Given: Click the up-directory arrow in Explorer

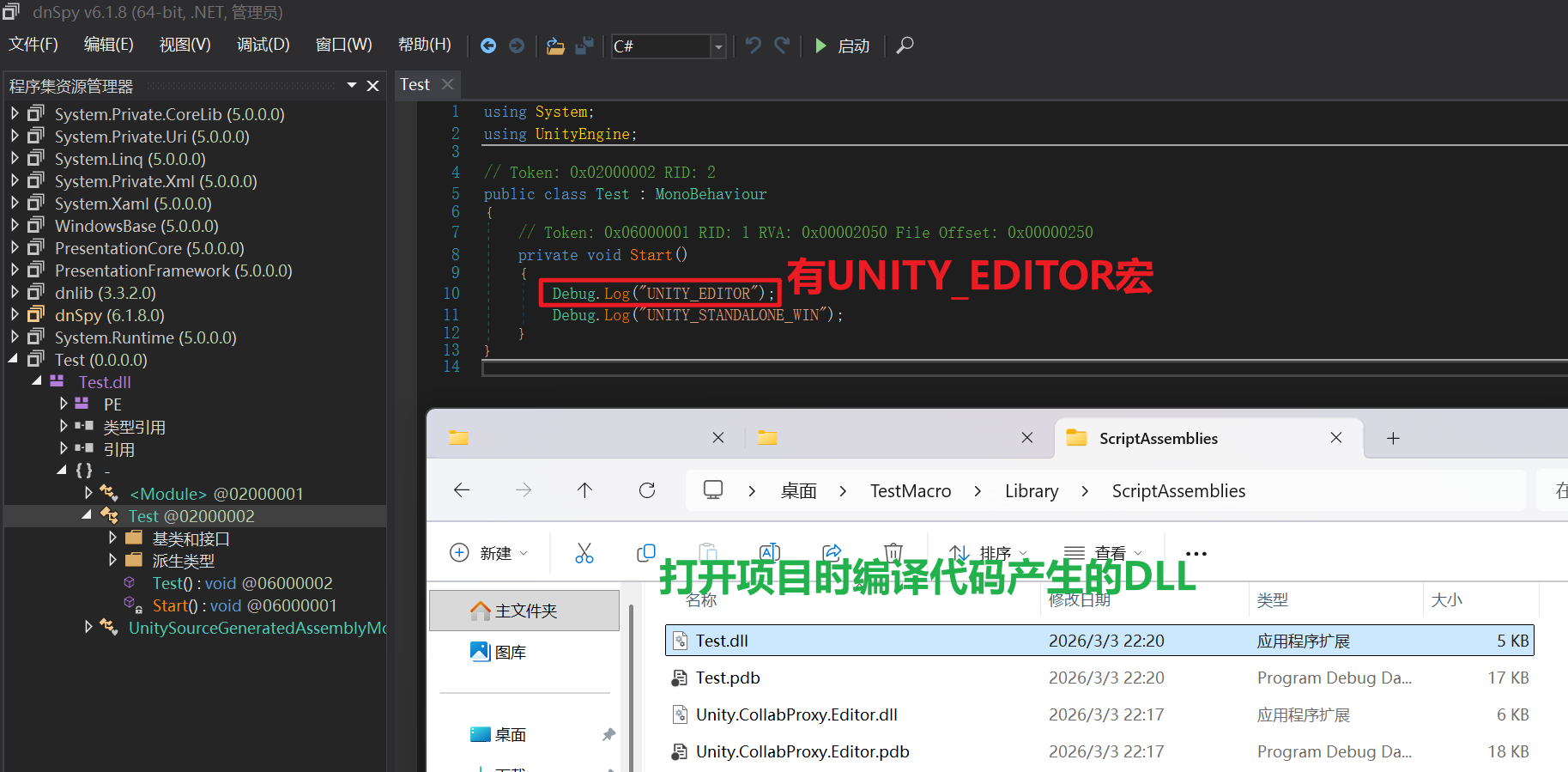Looking at the screenshot, I should (584, 490).
